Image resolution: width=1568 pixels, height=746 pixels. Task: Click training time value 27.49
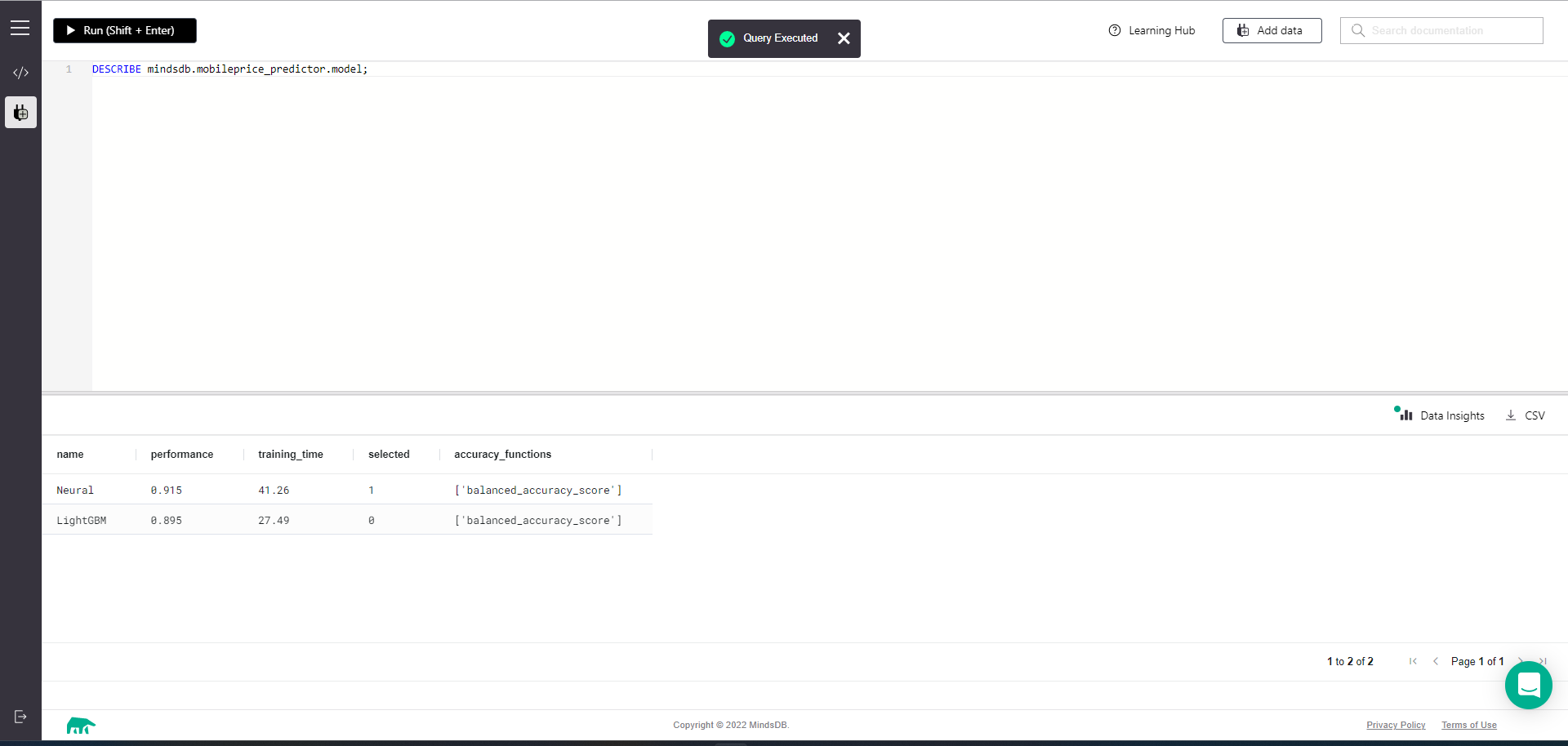coord(274,521)
